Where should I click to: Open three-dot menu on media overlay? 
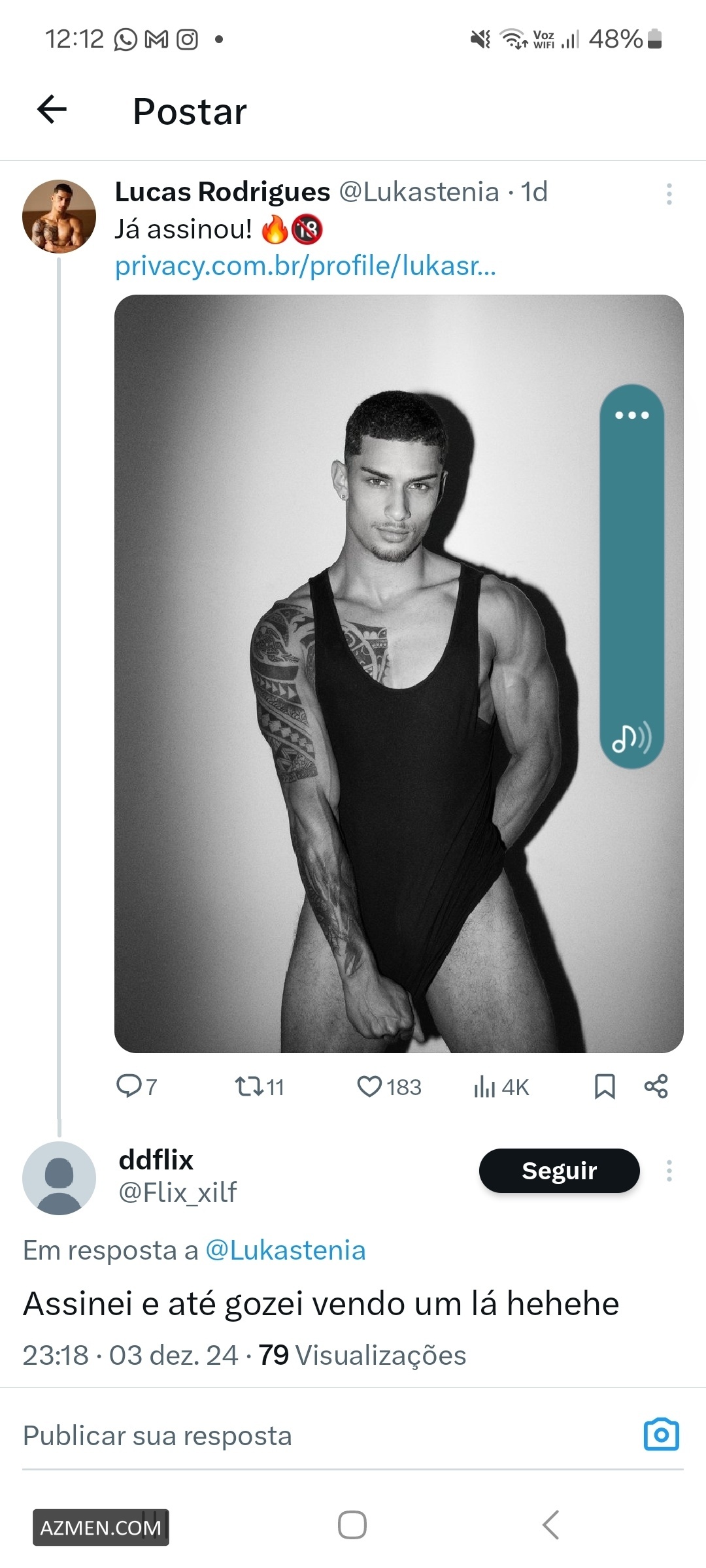tap(632, 415)
